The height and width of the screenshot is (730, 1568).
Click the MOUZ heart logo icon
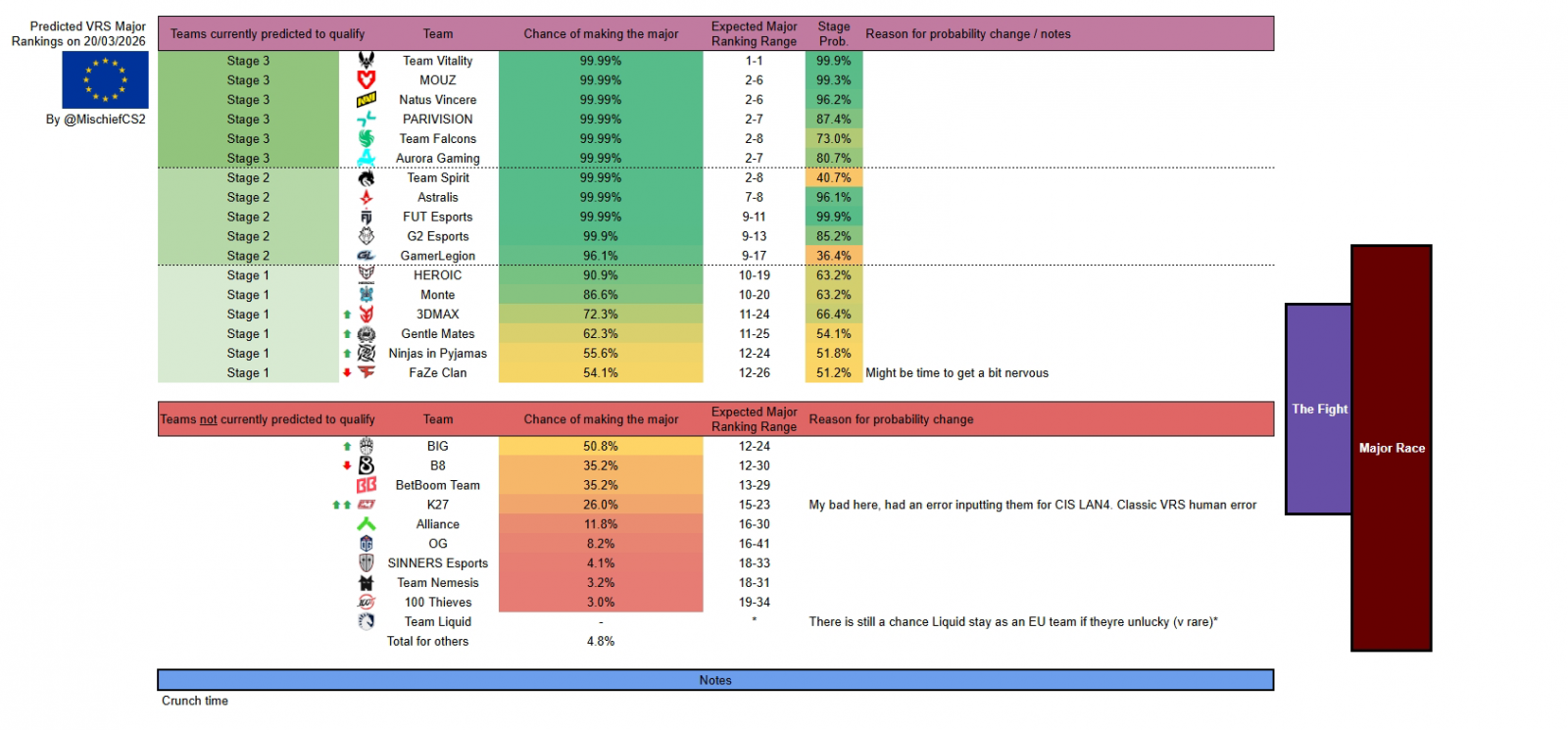(366, 80)
